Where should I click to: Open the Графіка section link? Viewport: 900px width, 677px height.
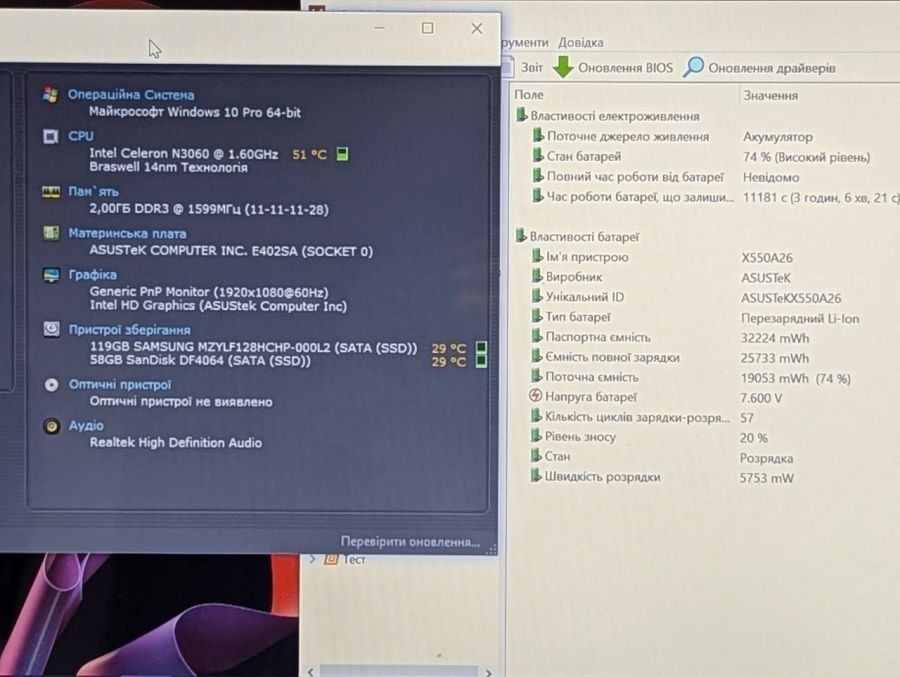click(x=92, y=274)
